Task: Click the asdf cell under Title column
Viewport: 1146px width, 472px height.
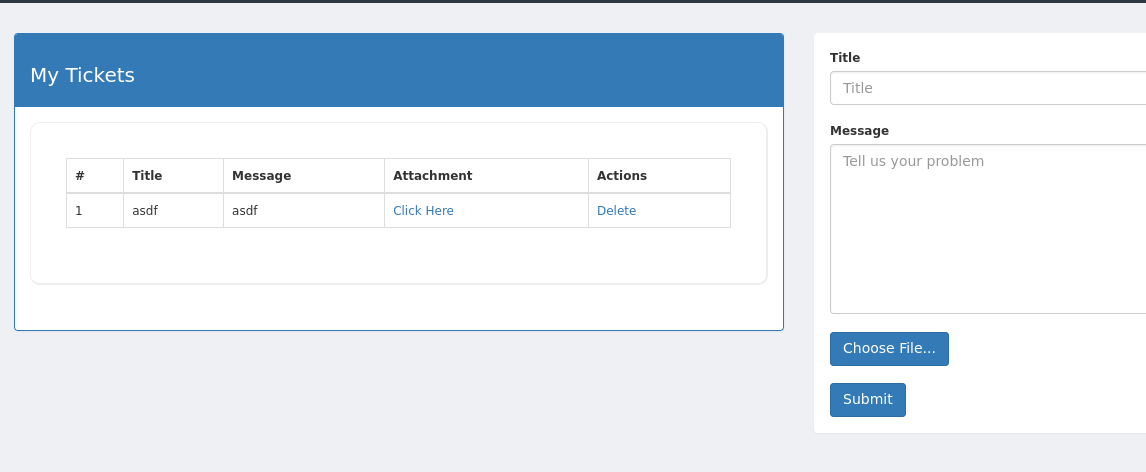Action: tap(145, 211)
